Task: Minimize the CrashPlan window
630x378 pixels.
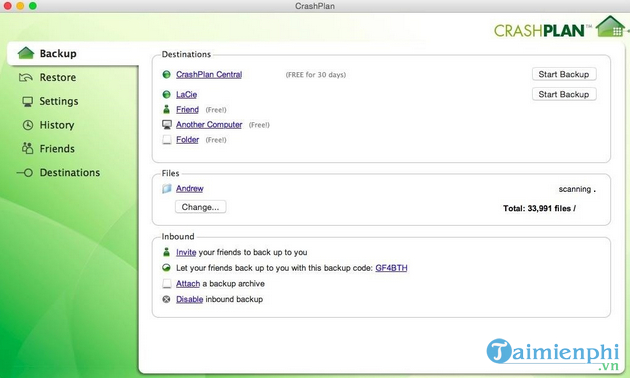Action: [x=20, y=6]
